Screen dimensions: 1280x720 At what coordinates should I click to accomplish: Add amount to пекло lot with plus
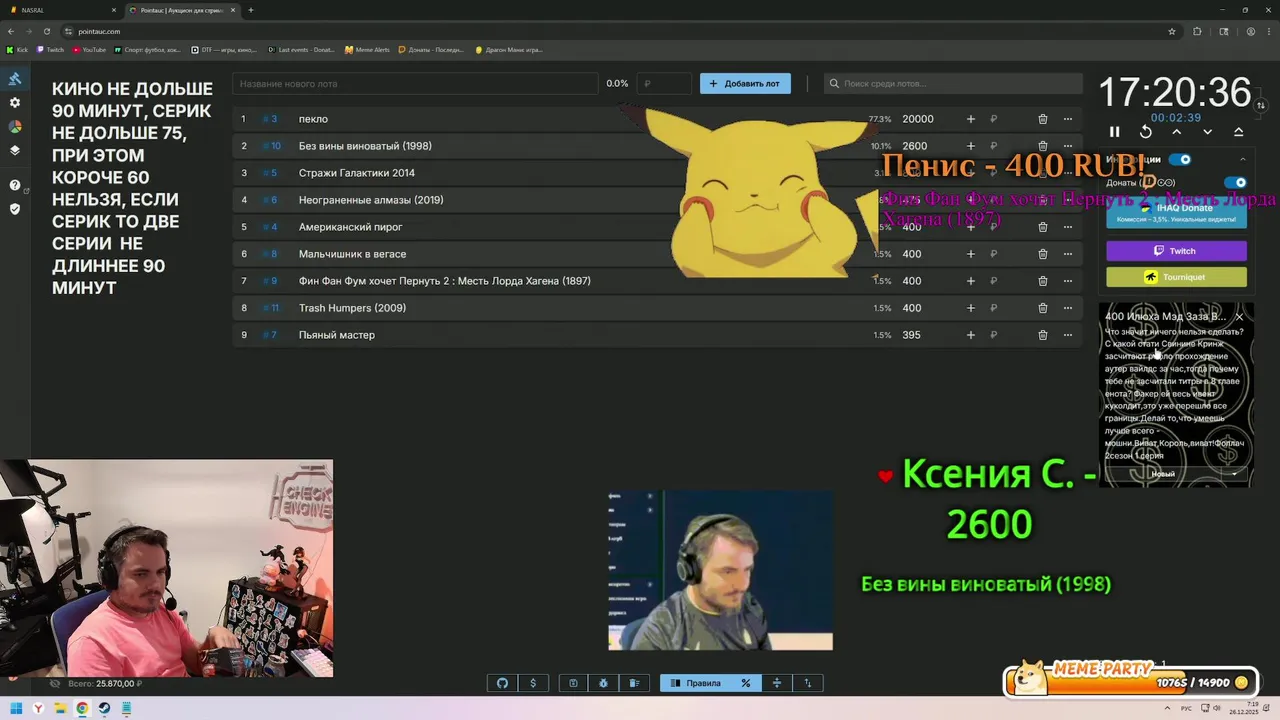click(x=970, y=119)
